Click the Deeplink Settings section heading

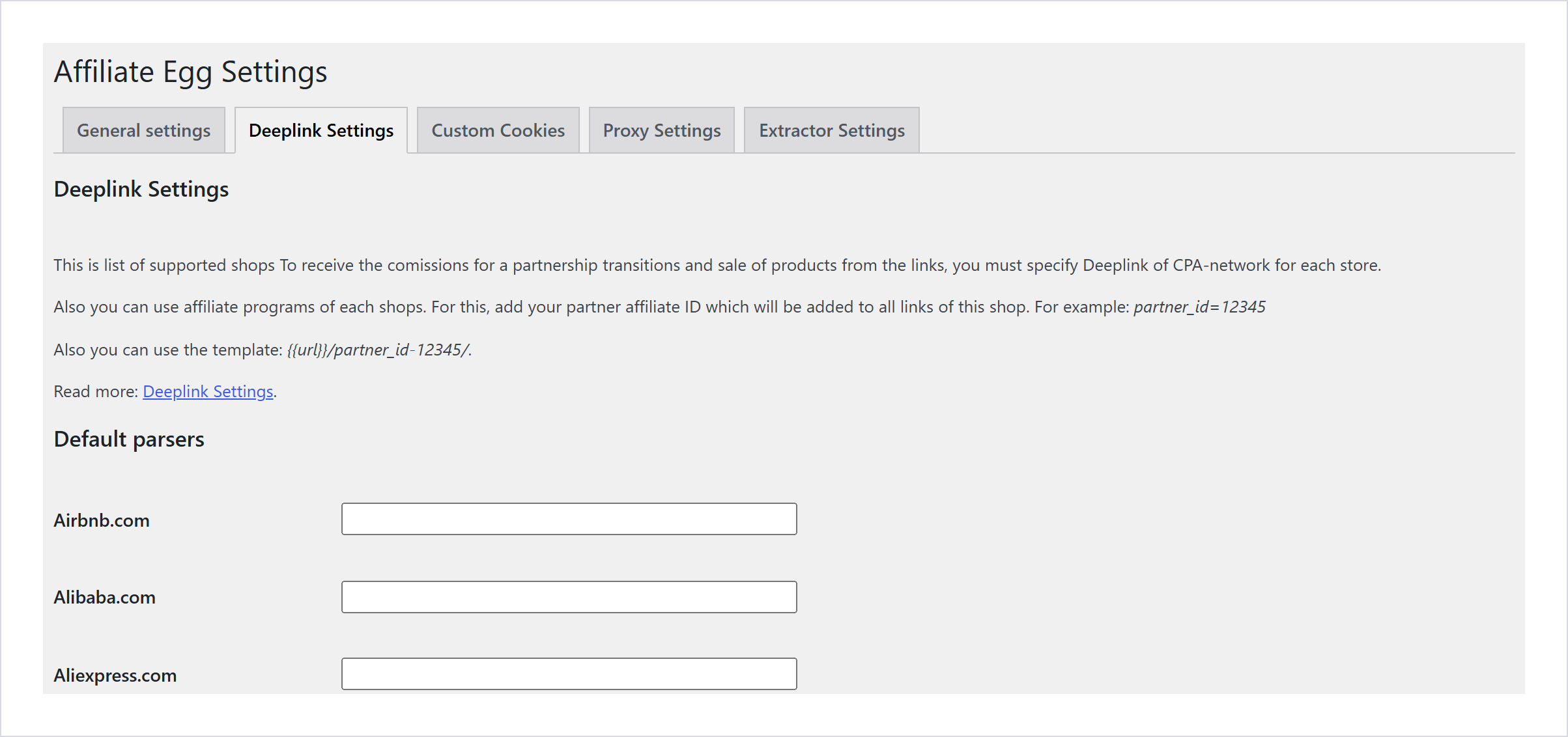(x=141, y=189)
